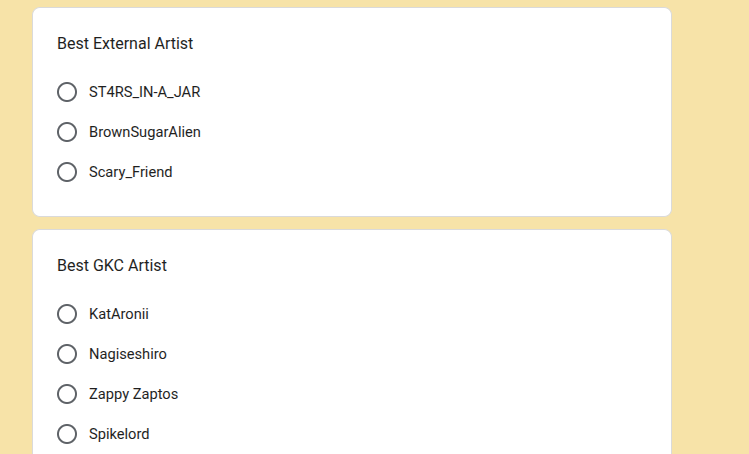This screenshot has width=749, height=454.
Task: Click the ST4RS_IN-A_JAR option label text
Action: (x=144, y=92)
